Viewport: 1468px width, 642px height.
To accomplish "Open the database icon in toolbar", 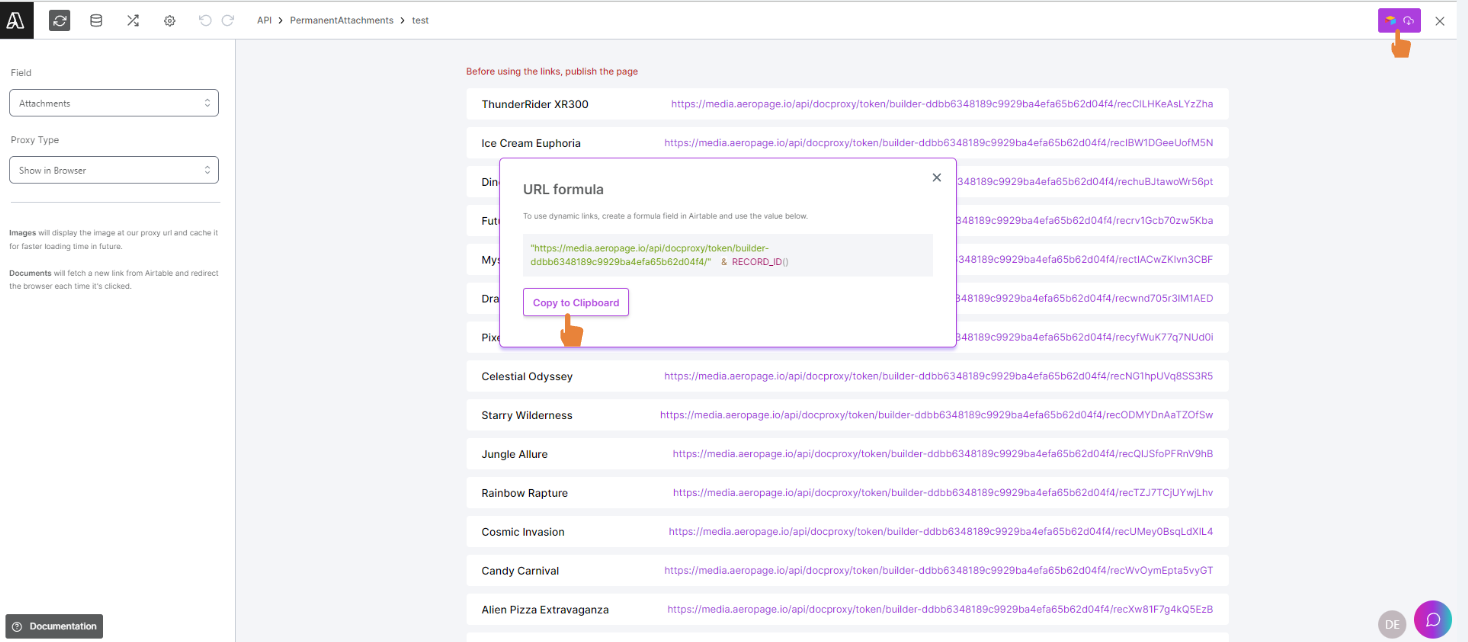I will [x=96, y=20].
